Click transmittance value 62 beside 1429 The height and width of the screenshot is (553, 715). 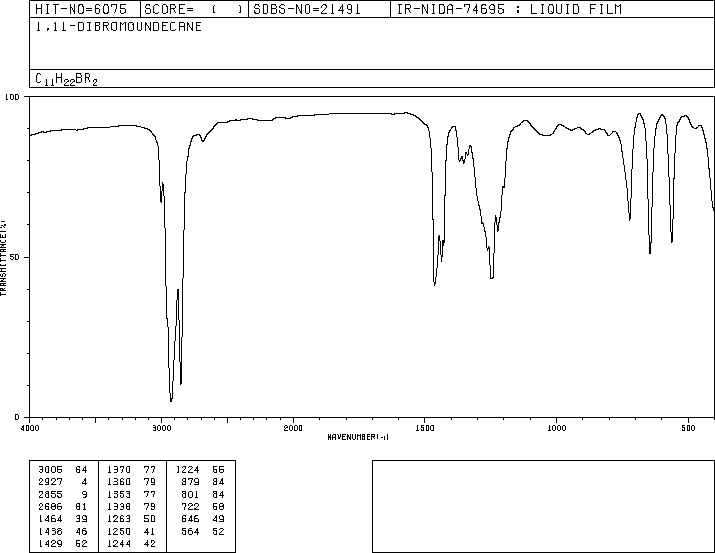click(81, 543)
